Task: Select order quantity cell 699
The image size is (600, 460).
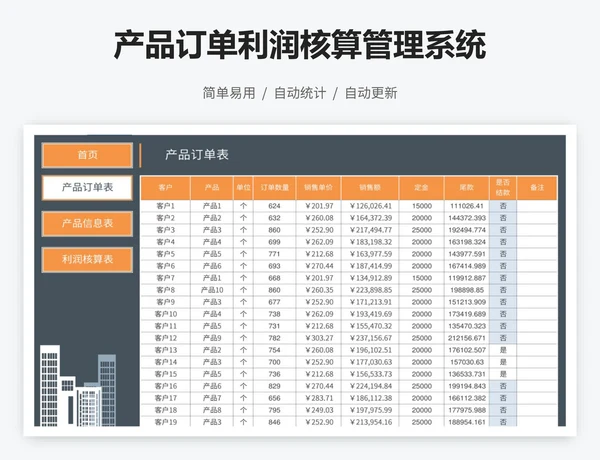Action: point(274,242)
